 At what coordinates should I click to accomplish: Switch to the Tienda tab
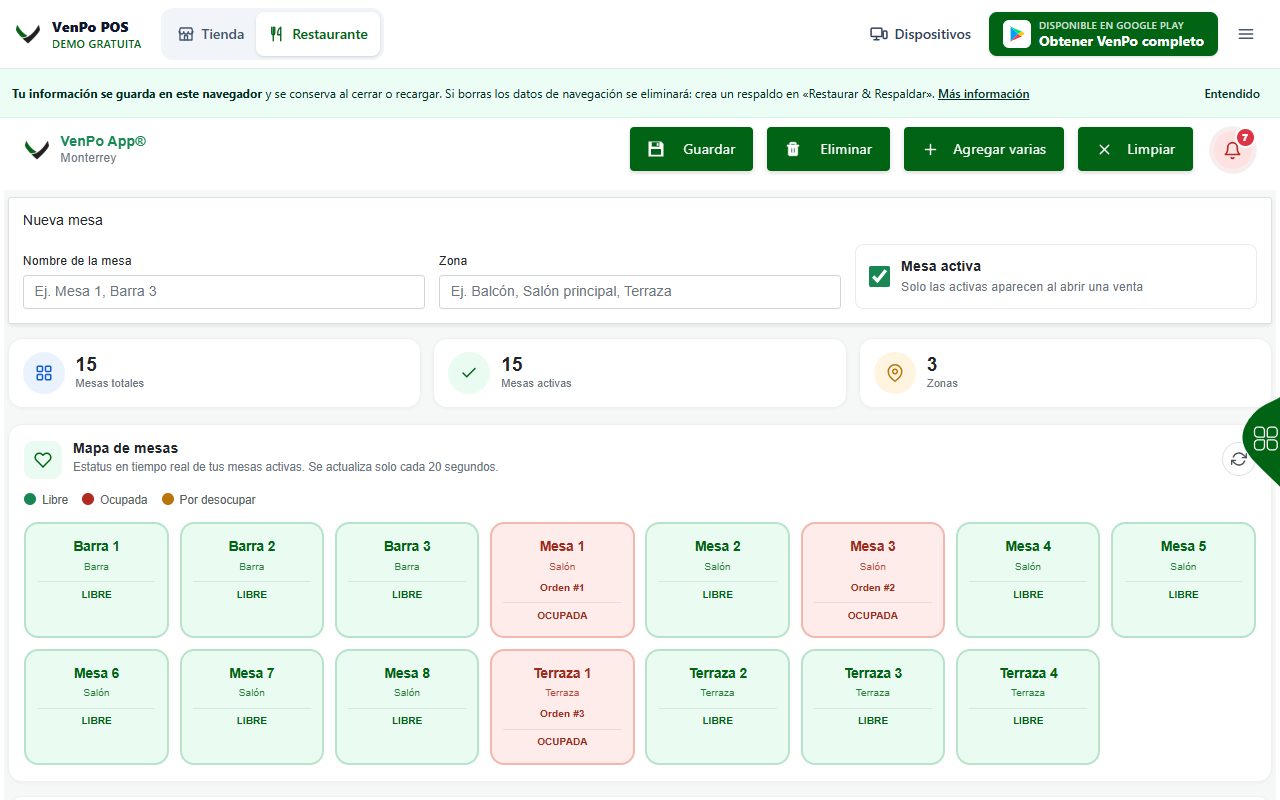click(x=211, y=34)
